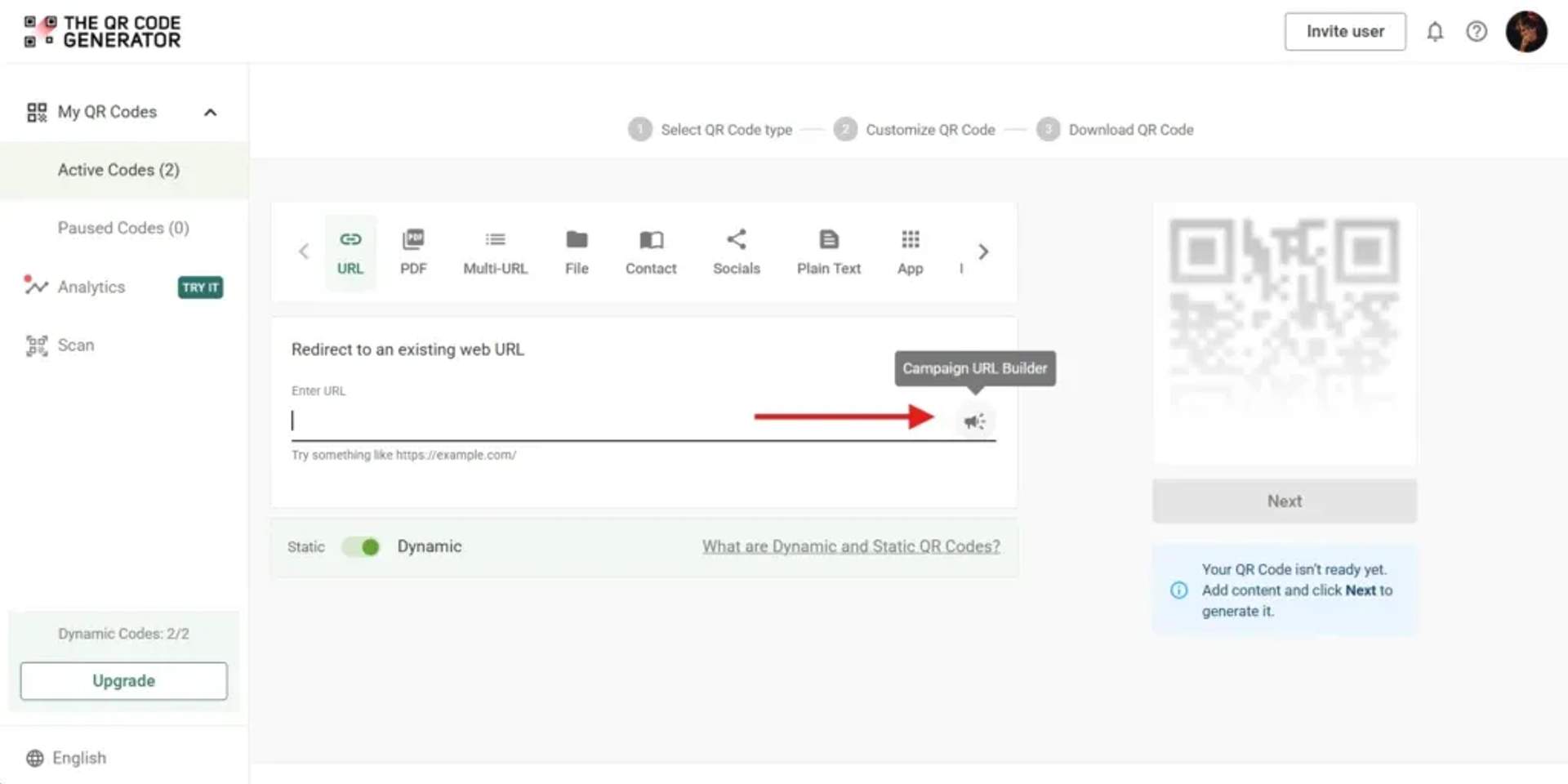Pick the Socials QR code type
Screen dimensions: 1568x784
(x=736, y=252)
